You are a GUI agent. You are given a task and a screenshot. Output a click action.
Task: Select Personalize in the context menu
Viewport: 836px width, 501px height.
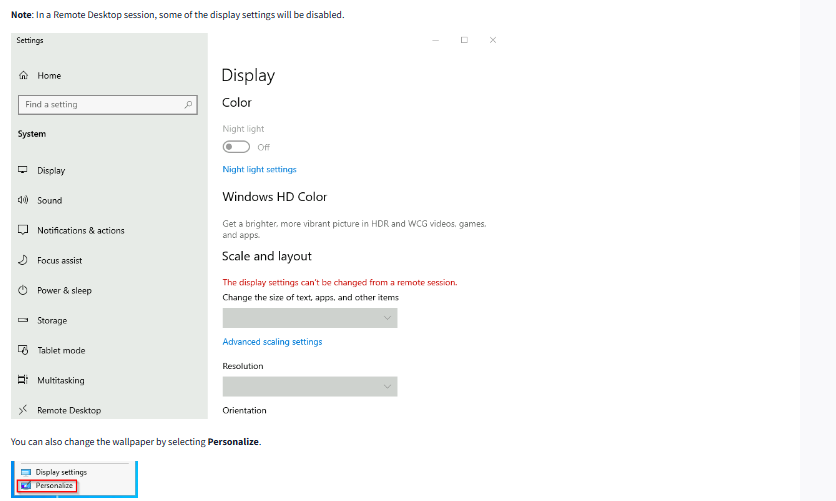coord(55,486)
